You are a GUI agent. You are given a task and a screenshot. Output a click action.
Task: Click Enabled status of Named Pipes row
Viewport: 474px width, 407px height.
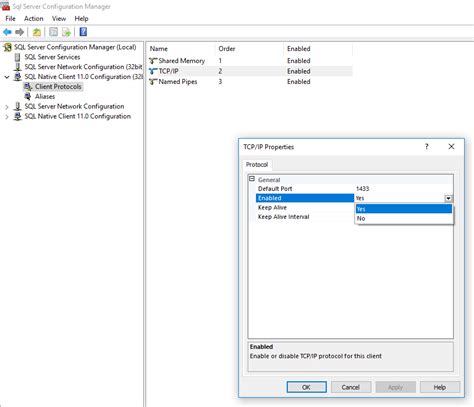(299, 82)
